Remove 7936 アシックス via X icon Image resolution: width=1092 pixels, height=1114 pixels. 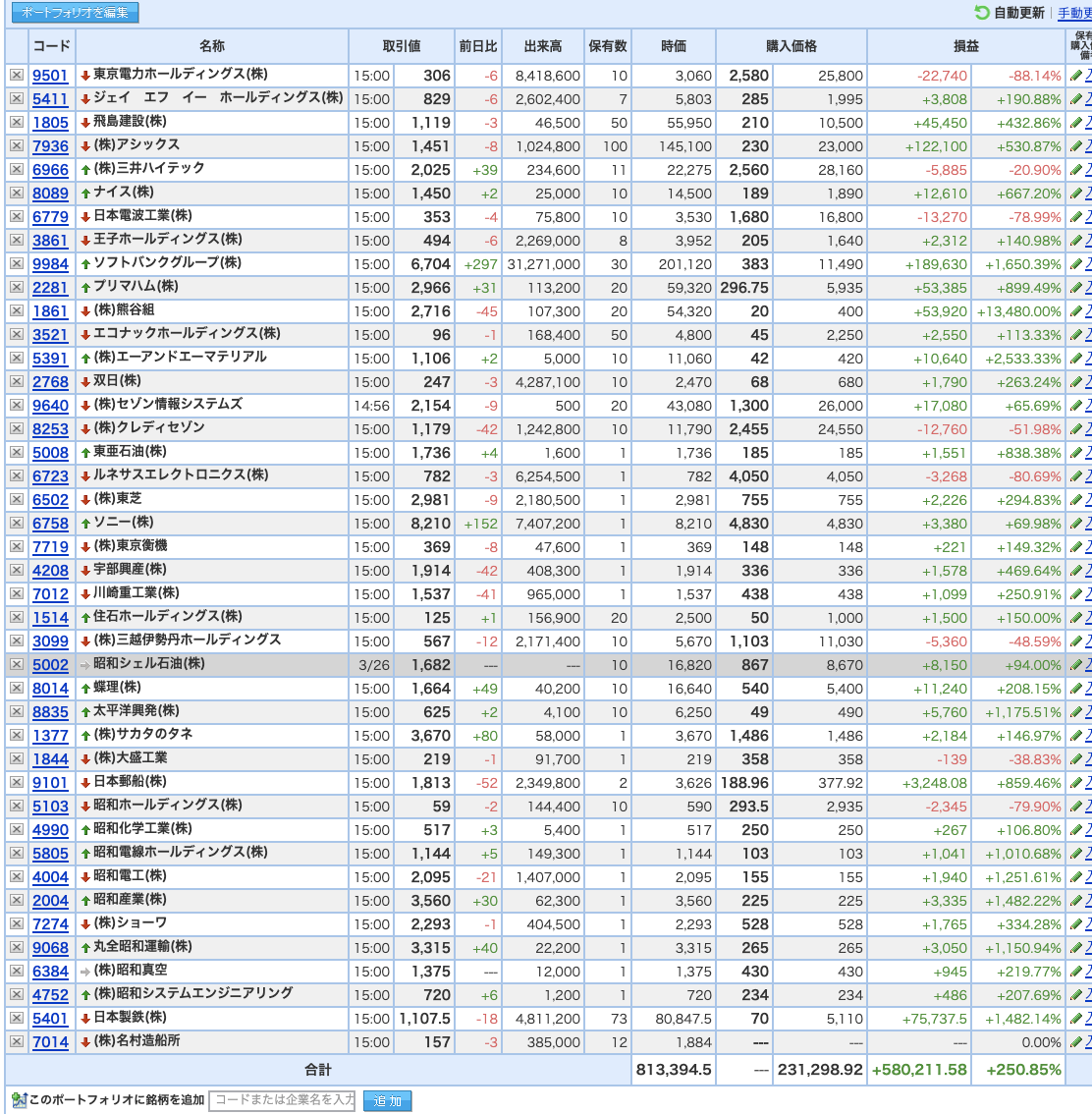[x=17, y=145]
